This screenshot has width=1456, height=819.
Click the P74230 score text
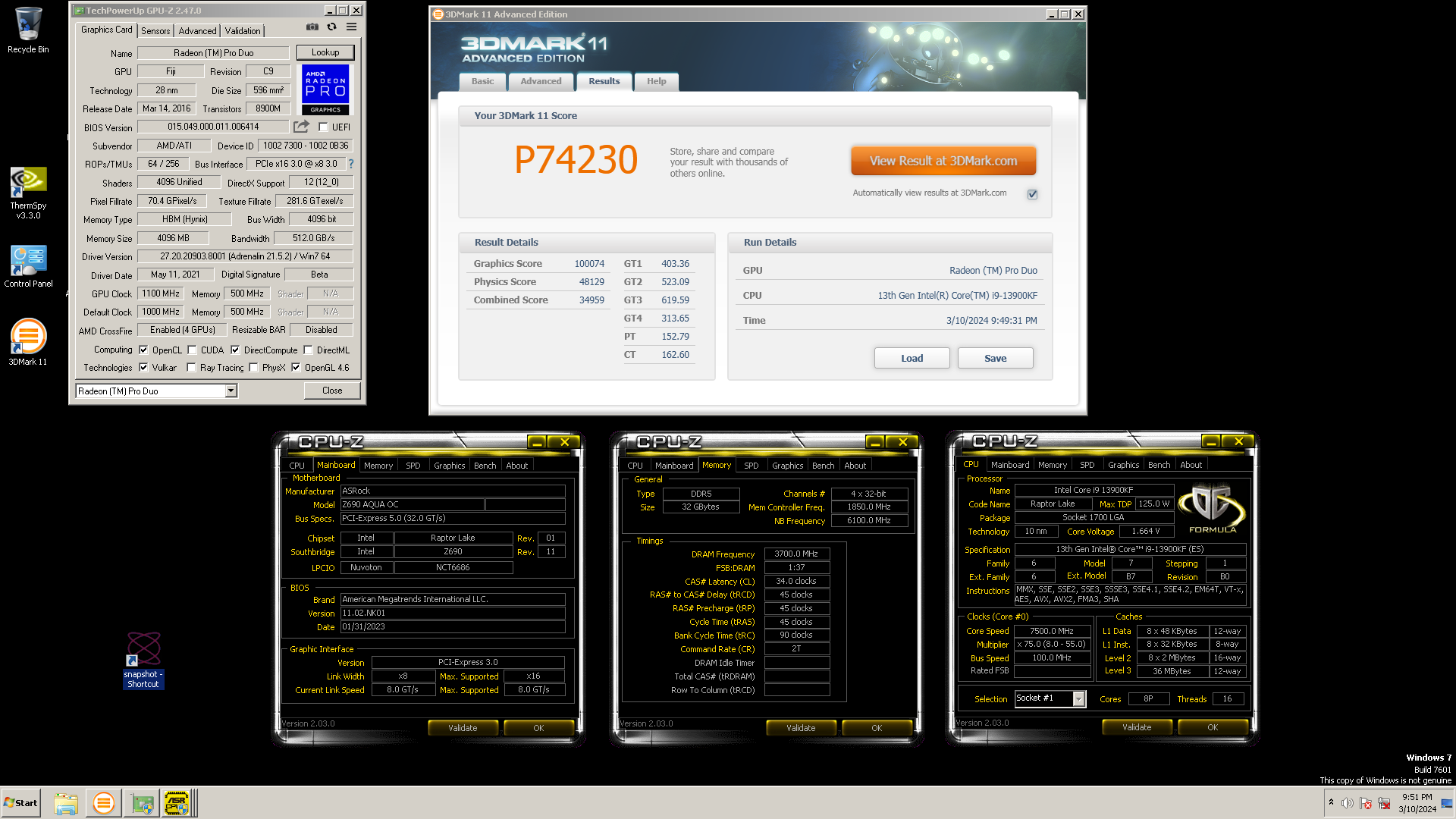(576, 160)
